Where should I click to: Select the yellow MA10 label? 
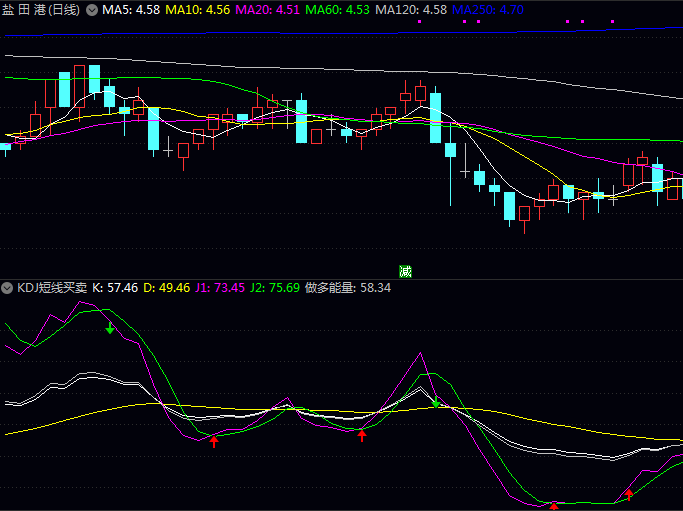197,10
